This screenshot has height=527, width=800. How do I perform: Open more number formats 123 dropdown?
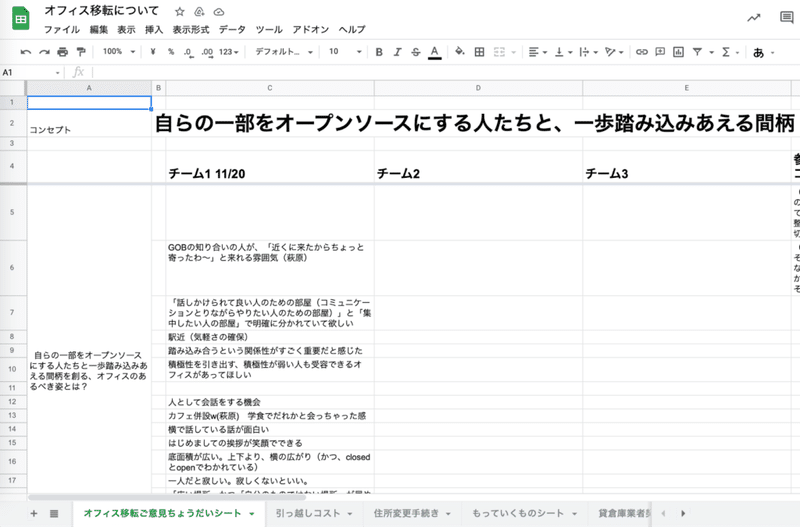(229, 52)
